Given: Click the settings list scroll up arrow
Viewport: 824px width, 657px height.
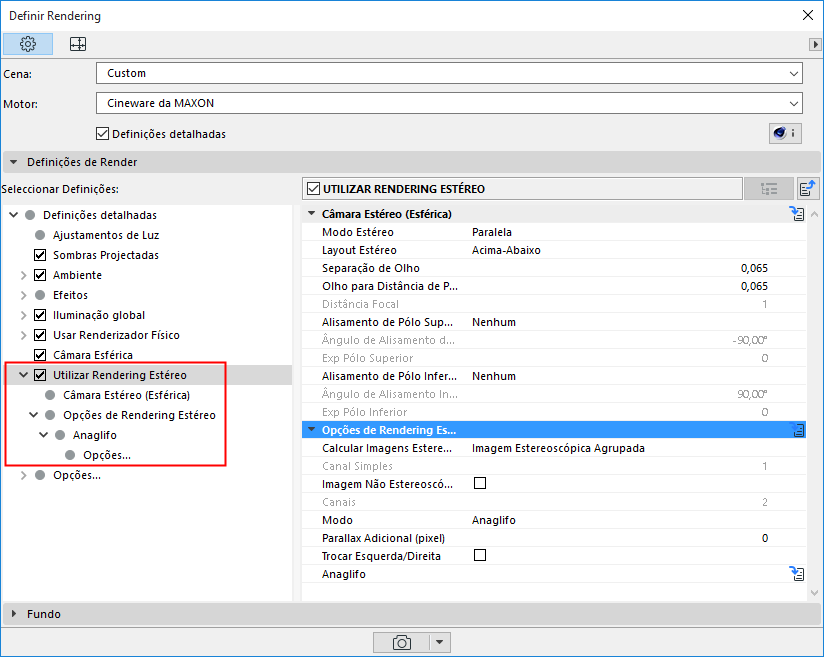Looking at the screenshot, I should pyautogui.click(x=815, y=214).
